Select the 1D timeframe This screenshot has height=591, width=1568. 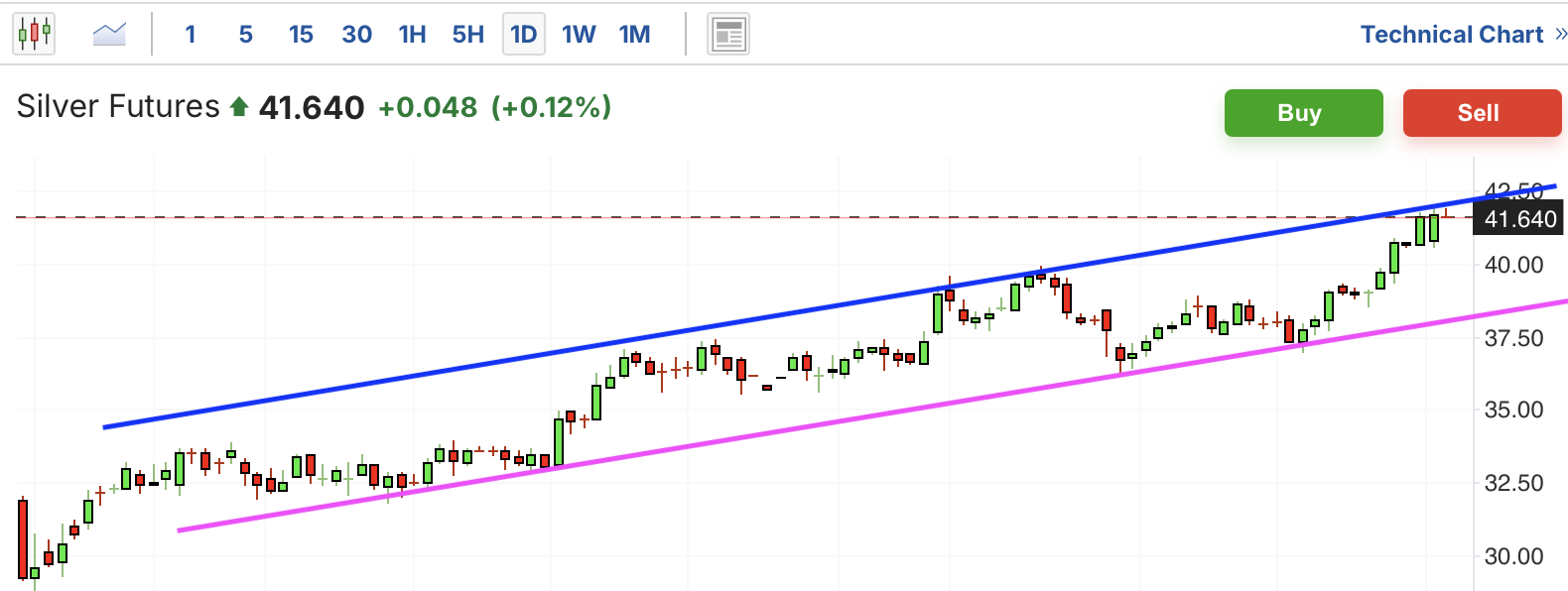coord(524,35)
